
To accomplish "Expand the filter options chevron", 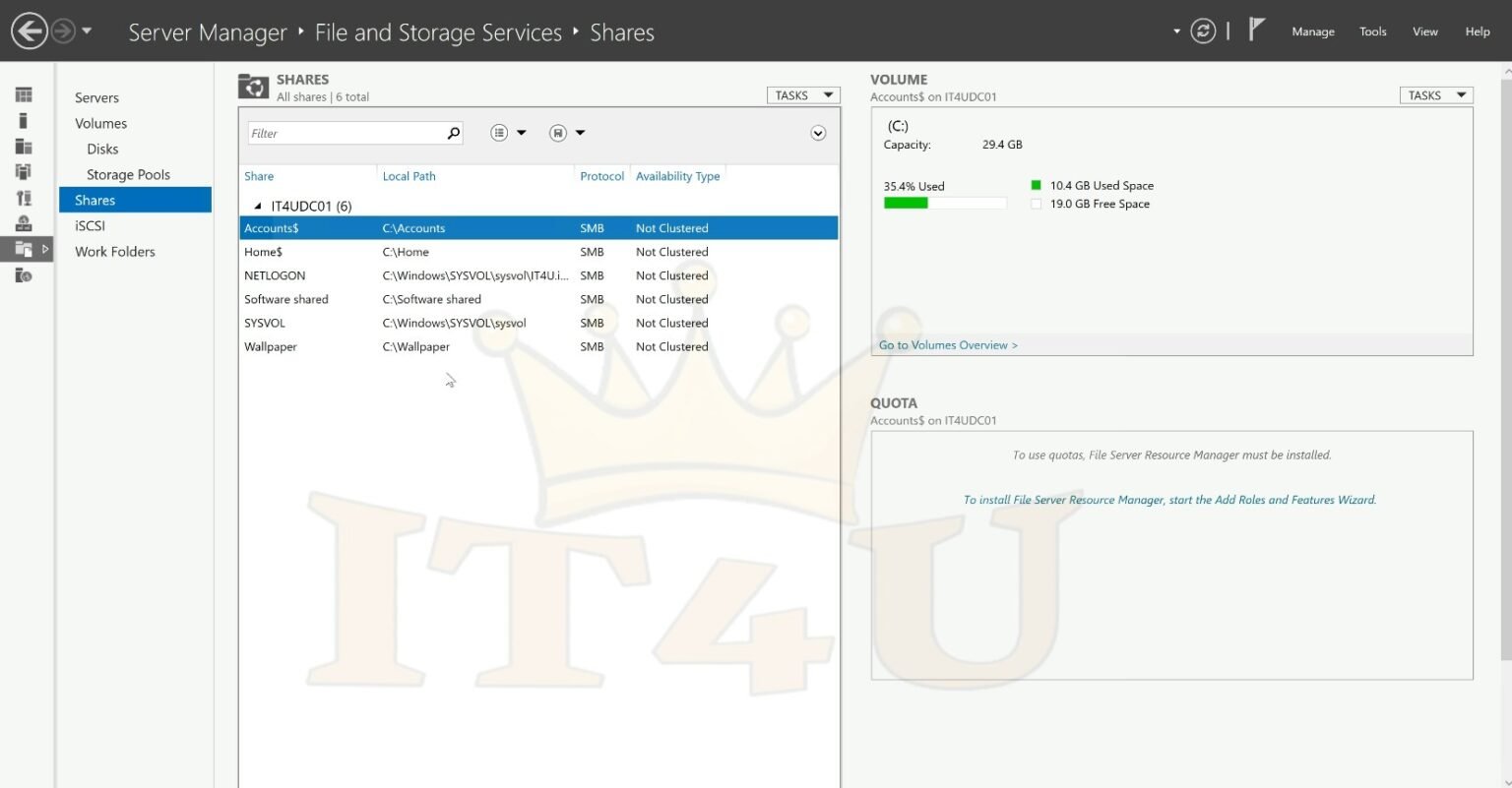I will tap(818, 133).
